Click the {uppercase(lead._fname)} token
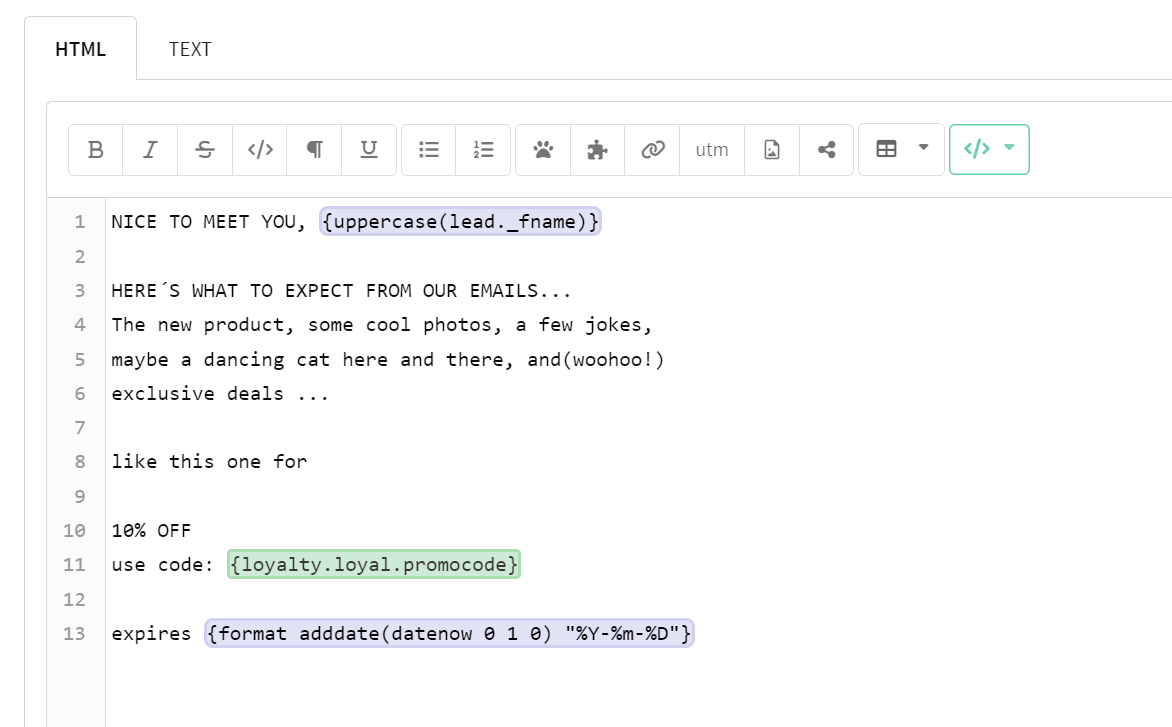This screenshot has width=1172, height=727. (x=460, y=221)
